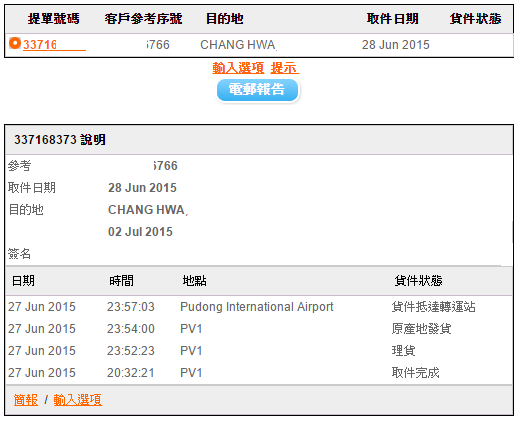Open waybill number 33716 link
Image resolution: width=519 pixels, height=421 pixels.
[54, 45]
